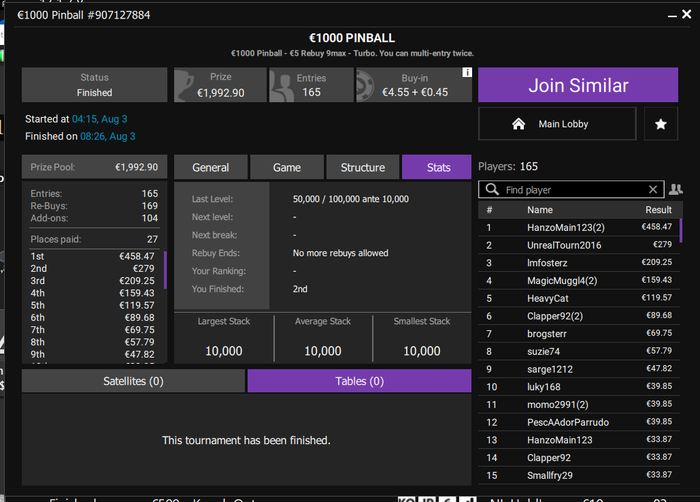Click the 7th place €69.75 payout row
Viewport: 700px width, 502px height.
click(92, 330)
